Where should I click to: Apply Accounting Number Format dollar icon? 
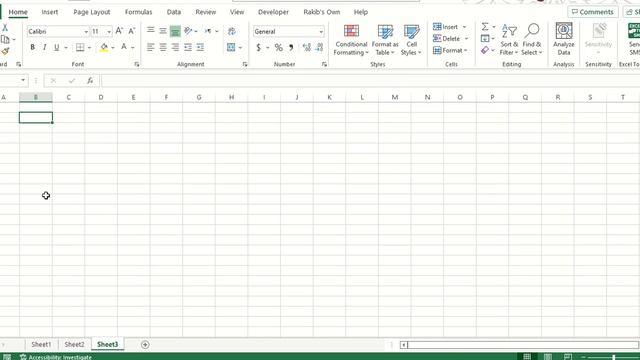(x=258, y=47)
